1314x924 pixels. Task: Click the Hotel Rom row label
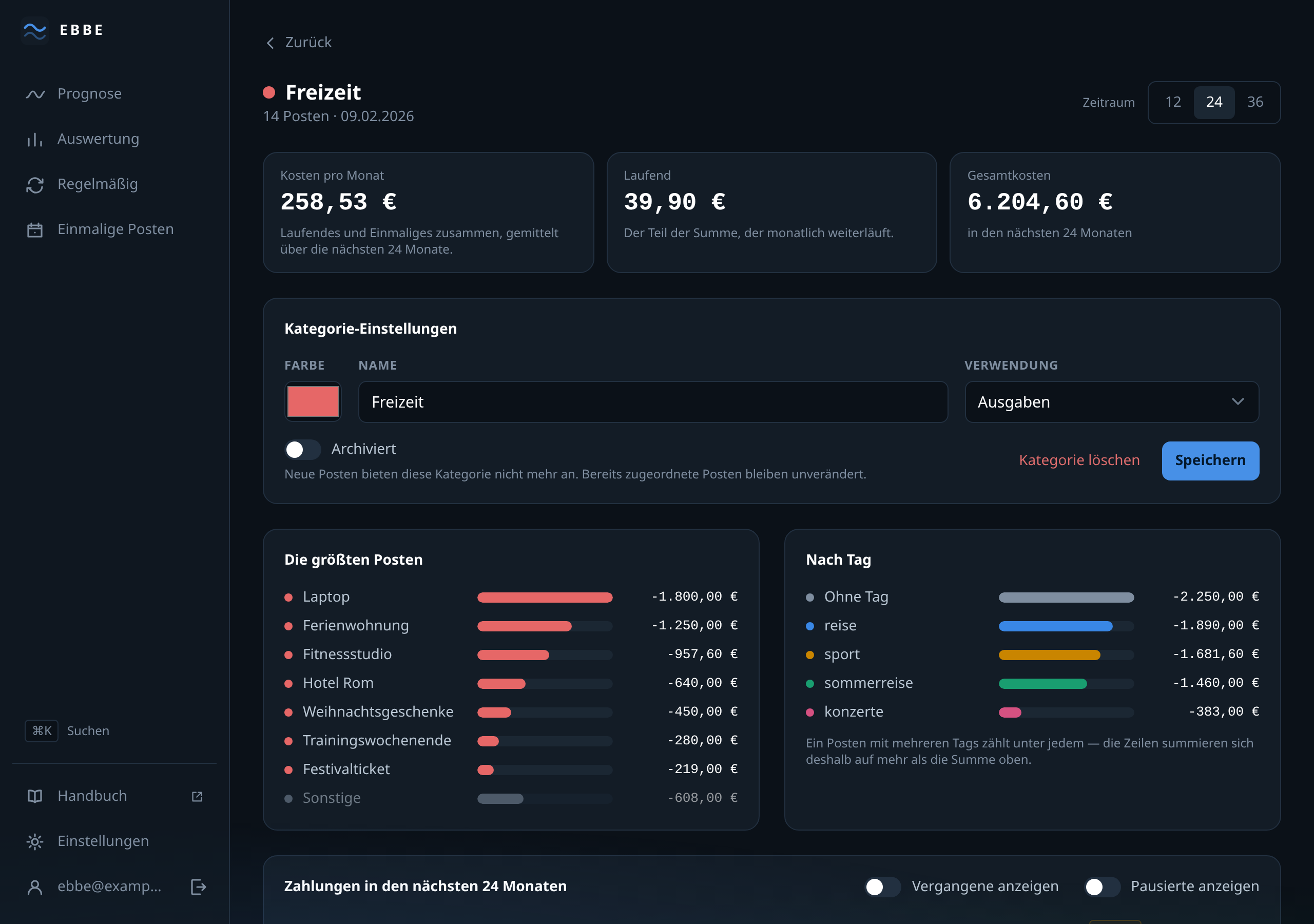point(338,683)
